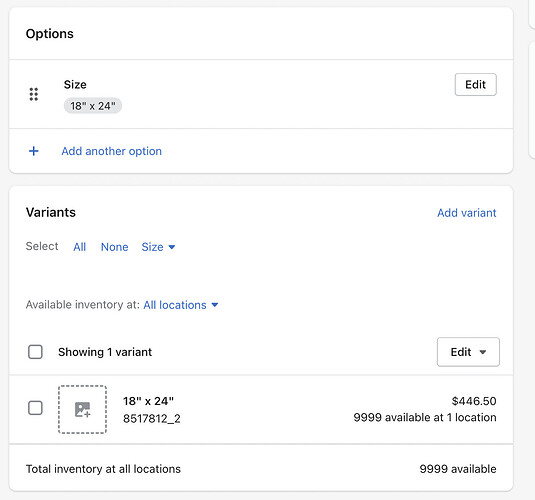Viewport: 535px width, 500px height.
Task: Open the 18" x 24" variant title
Action: pos(148,401)
